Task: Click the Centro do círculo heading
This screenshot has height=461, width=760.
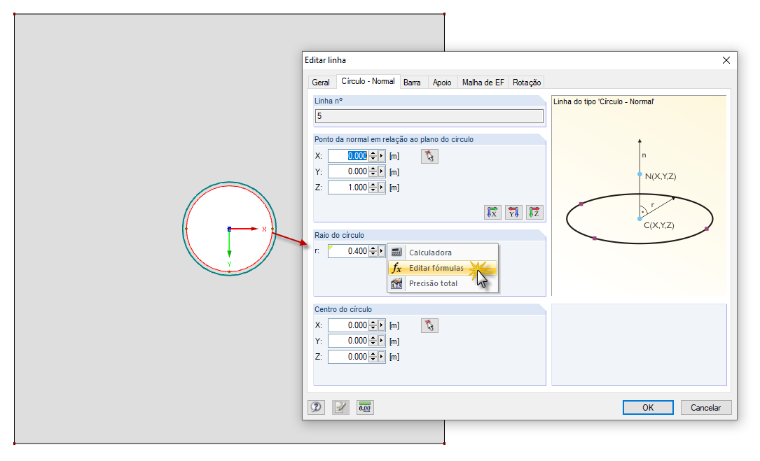Action: (x=343, y=309)
